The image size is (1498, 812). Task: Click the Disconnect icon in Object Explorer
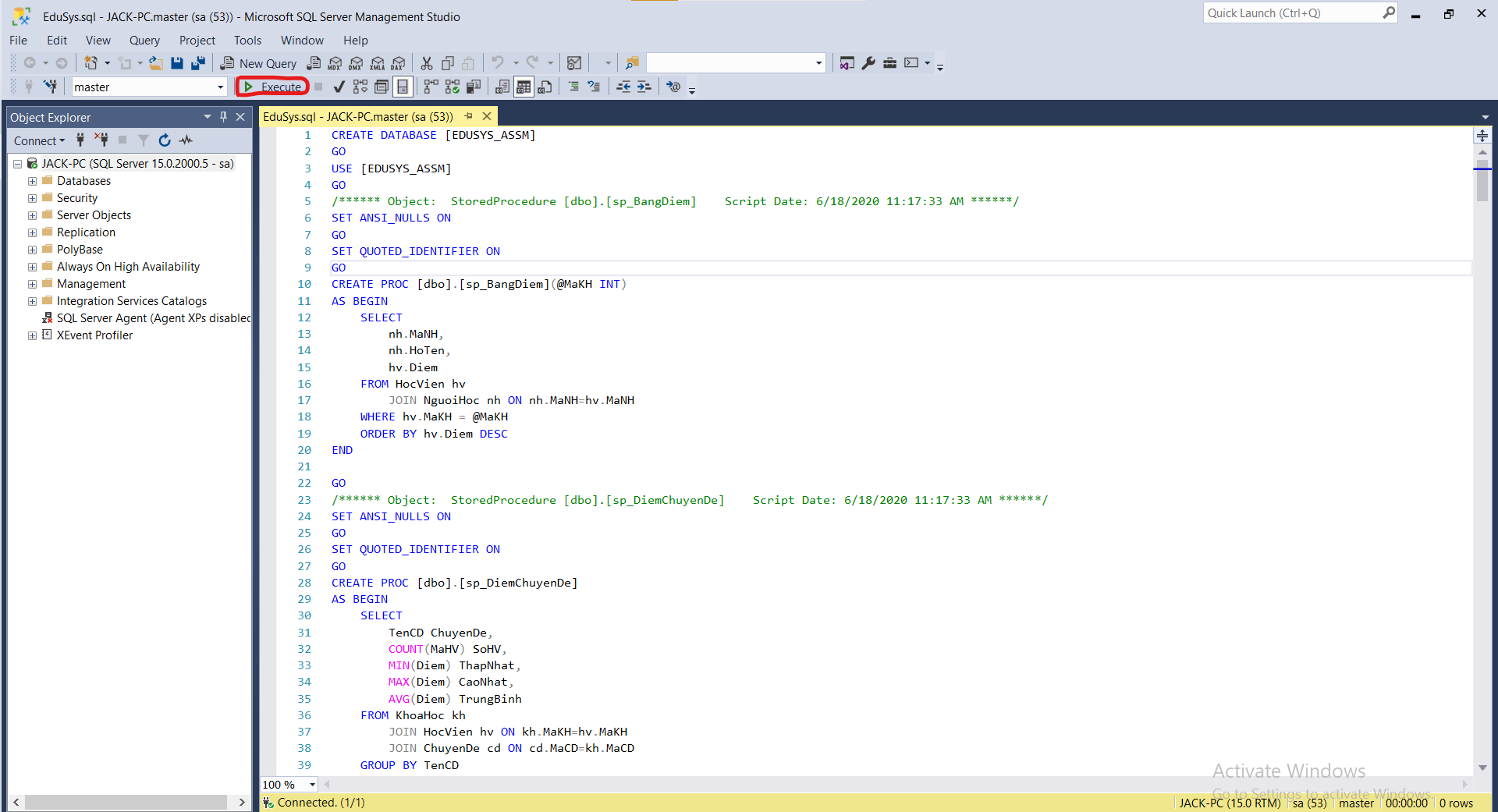[101, 140]
